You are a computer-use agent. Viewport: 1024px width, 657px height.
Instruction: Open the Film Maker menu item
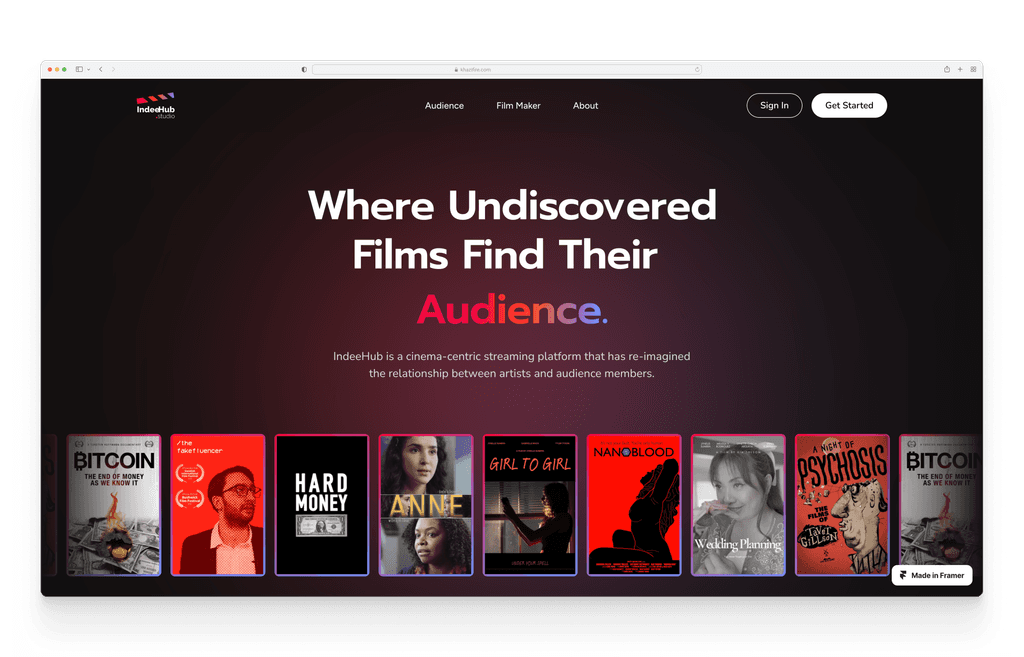[518, 106]
